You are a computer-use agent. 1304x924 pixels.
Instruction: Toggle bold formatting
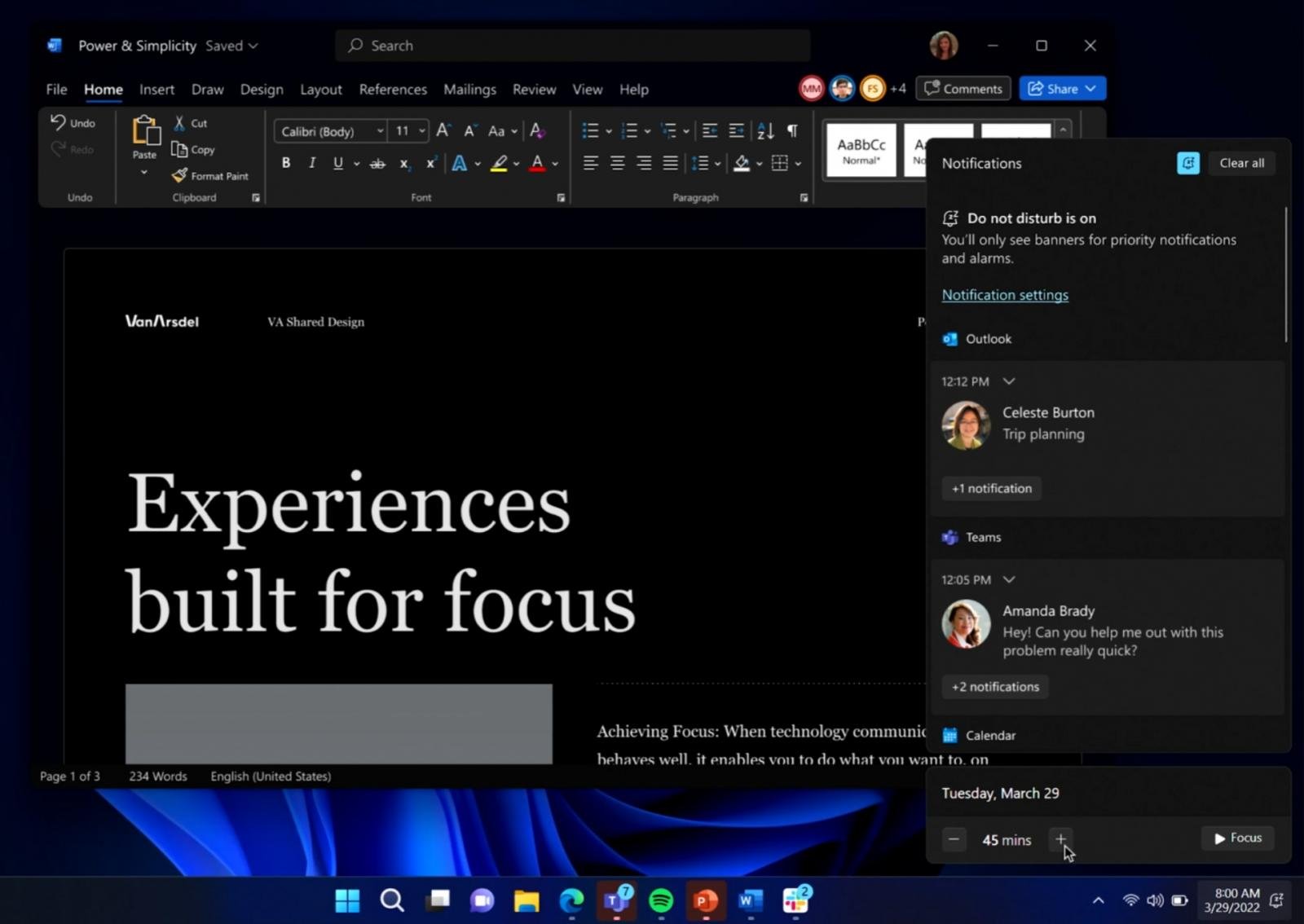point(286,164)
